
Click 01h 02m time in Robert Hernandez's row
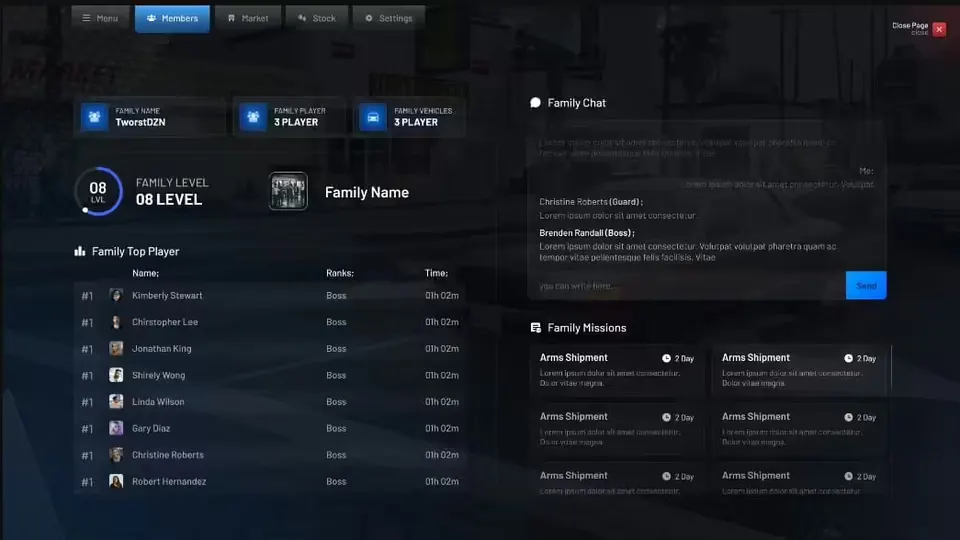click(x=442, y=481)
